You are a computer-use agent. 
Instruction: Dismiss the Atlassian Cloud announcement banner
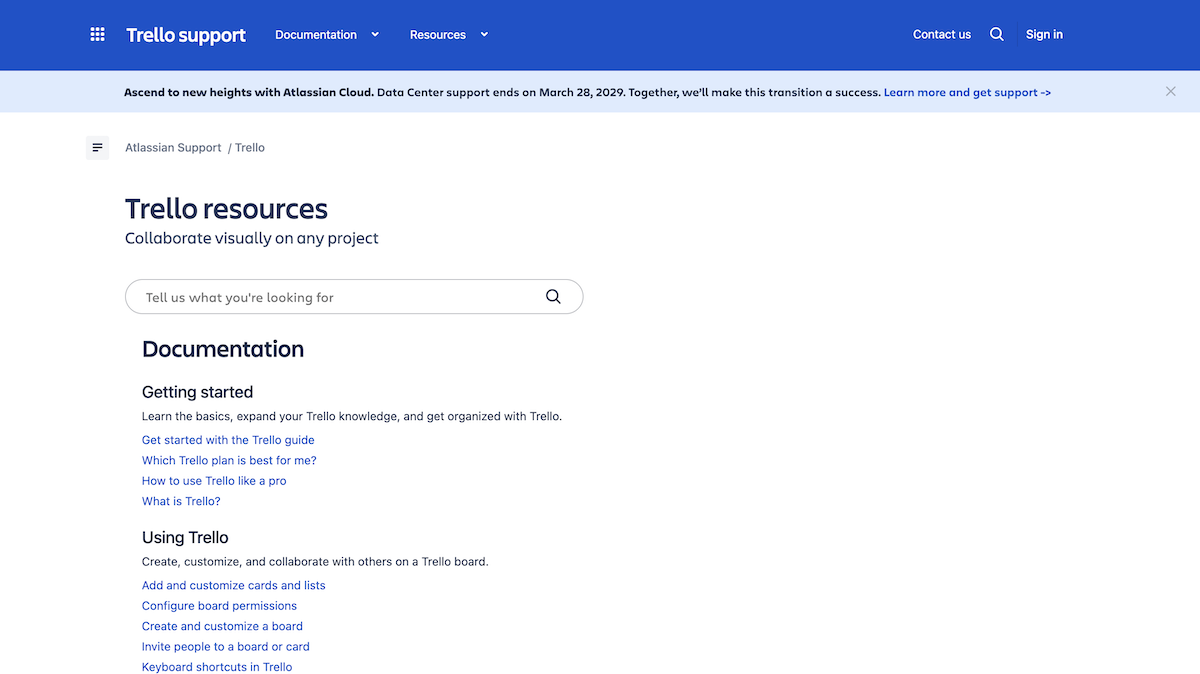click(1170, 91)
